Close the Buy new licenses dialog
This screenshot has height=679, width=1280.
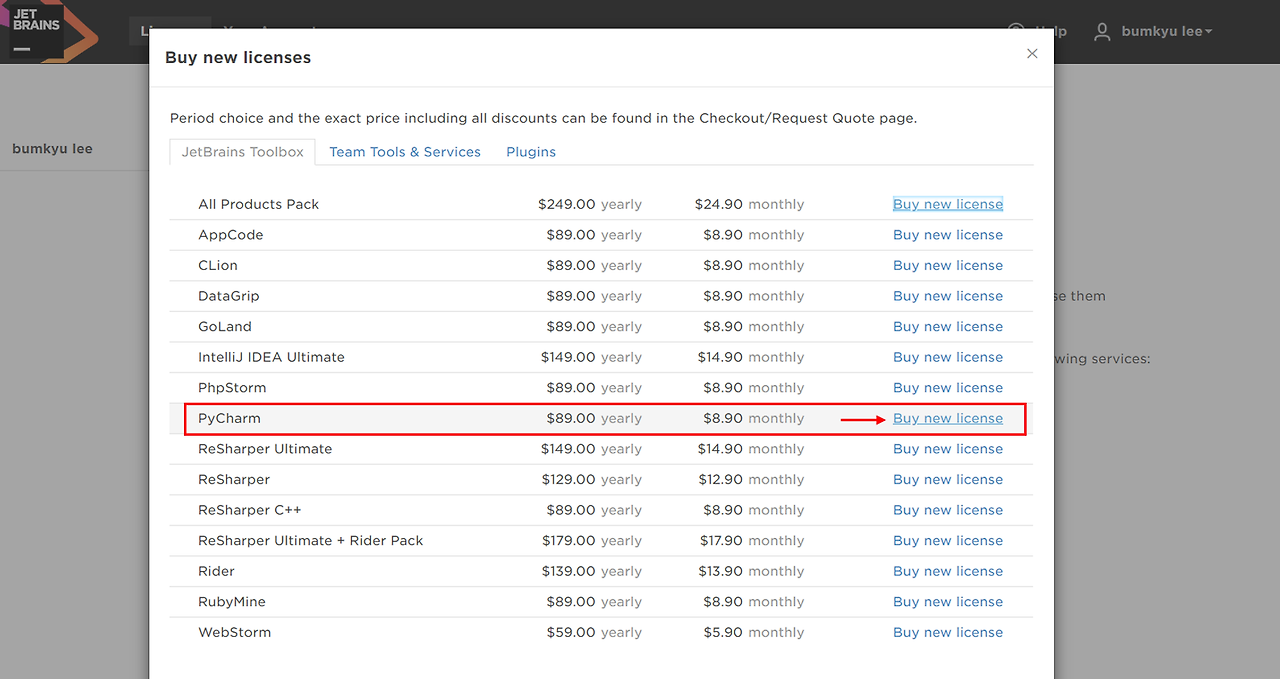coord(1032,54)
